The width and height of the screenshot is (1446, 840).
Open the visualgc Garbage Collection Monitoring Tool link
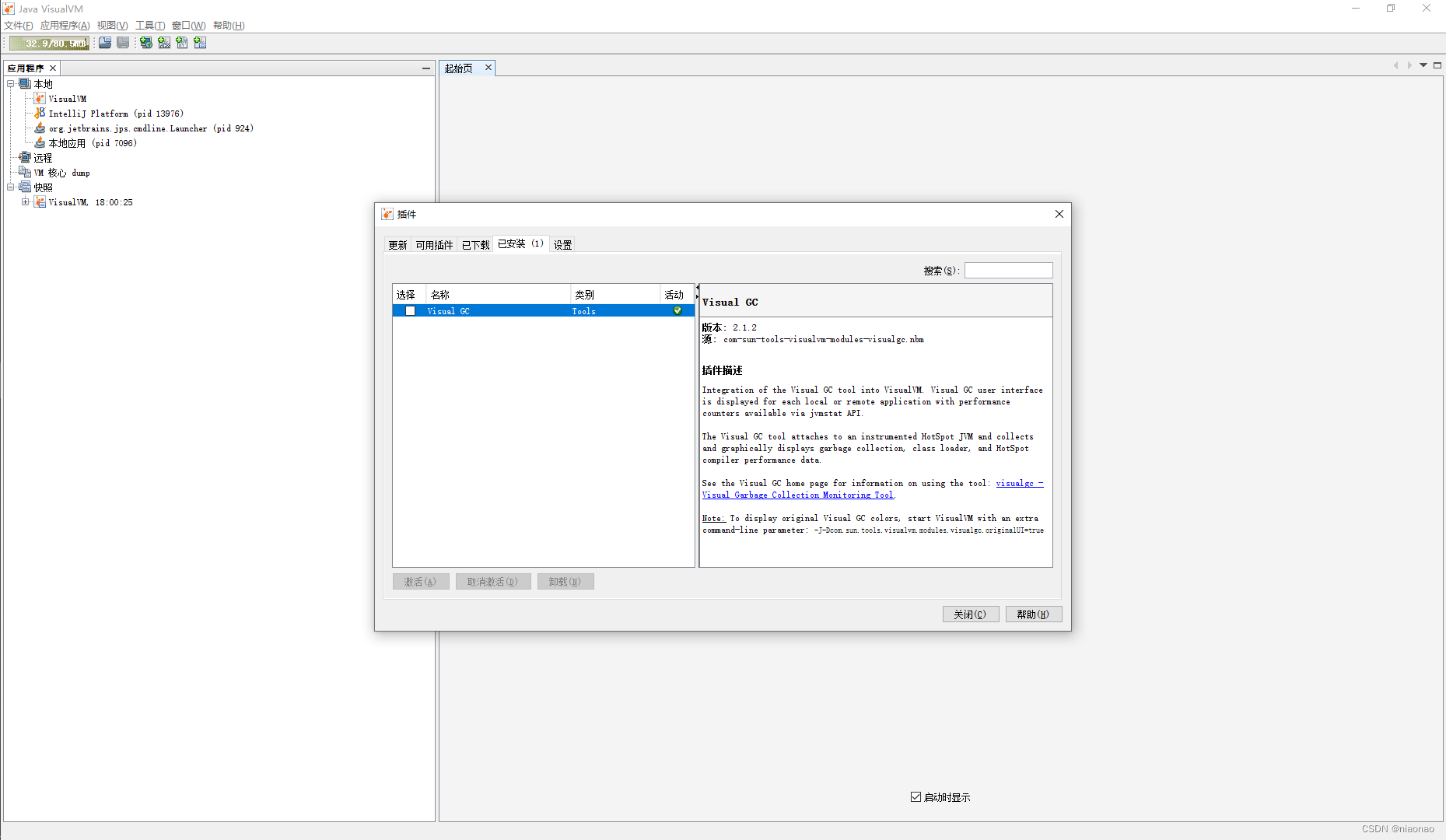click(x=798, y=495)
